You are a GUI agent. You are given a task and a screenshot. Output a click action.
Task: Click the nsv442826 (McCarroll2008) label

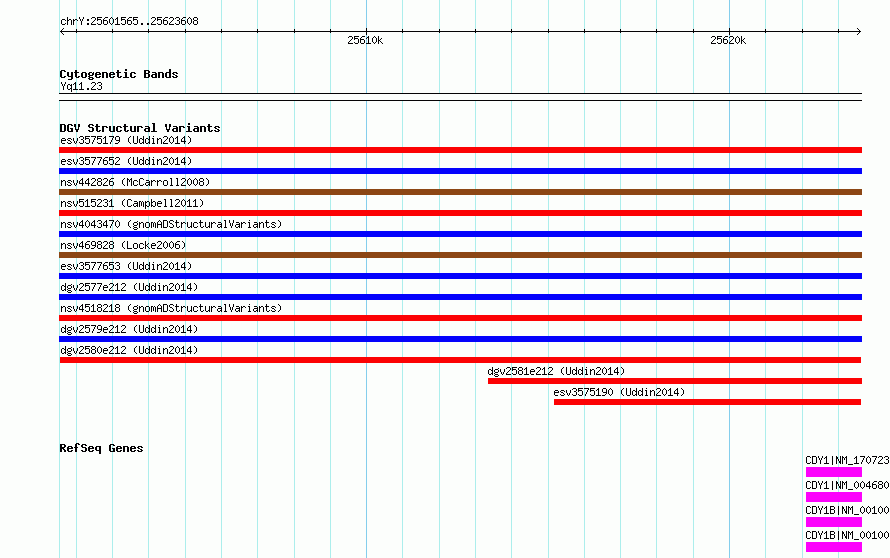point(135,182)
